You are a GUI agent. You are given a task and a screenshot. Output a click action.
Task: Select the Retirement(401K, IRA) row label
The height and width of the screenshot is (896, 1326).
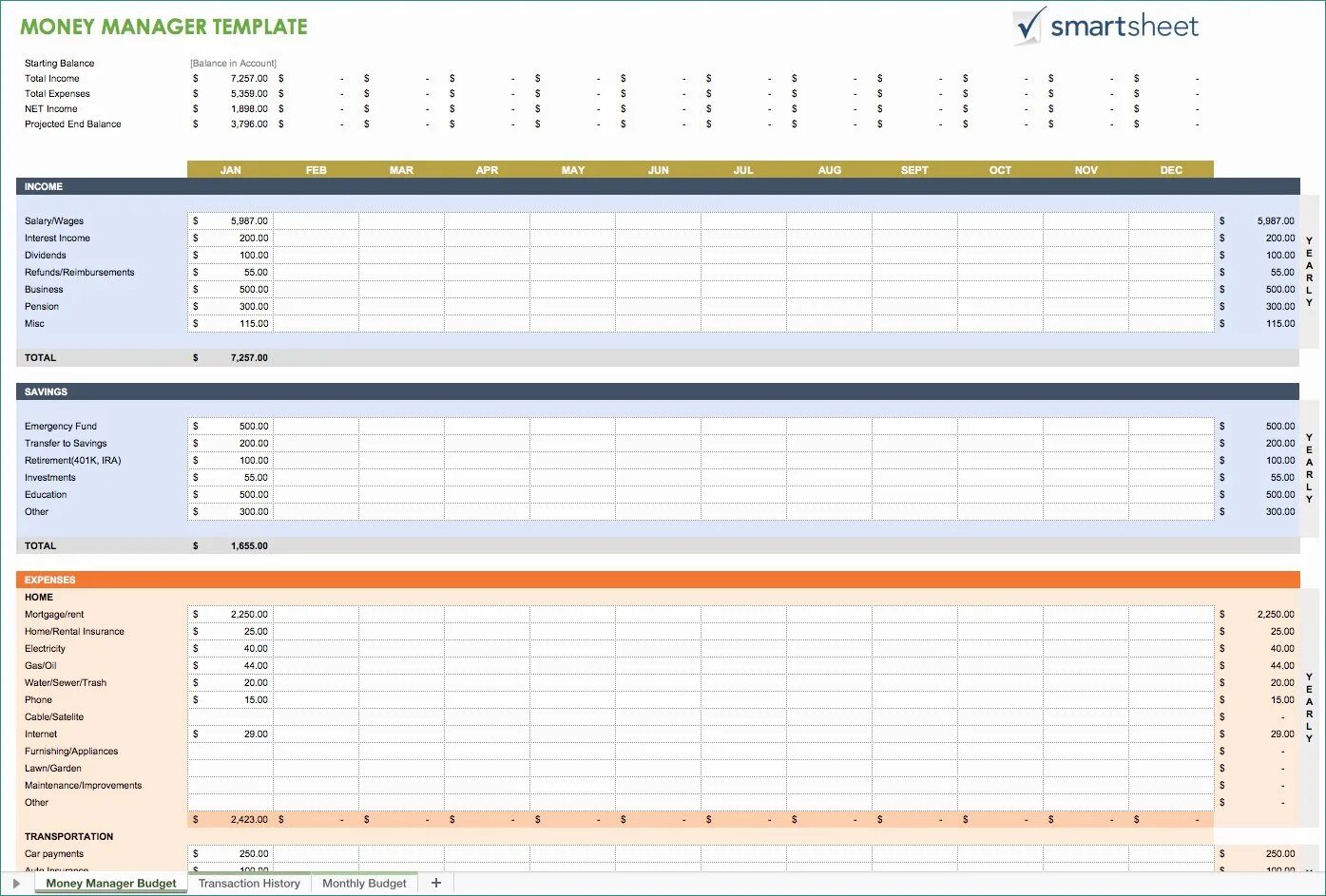click(73, 461)
